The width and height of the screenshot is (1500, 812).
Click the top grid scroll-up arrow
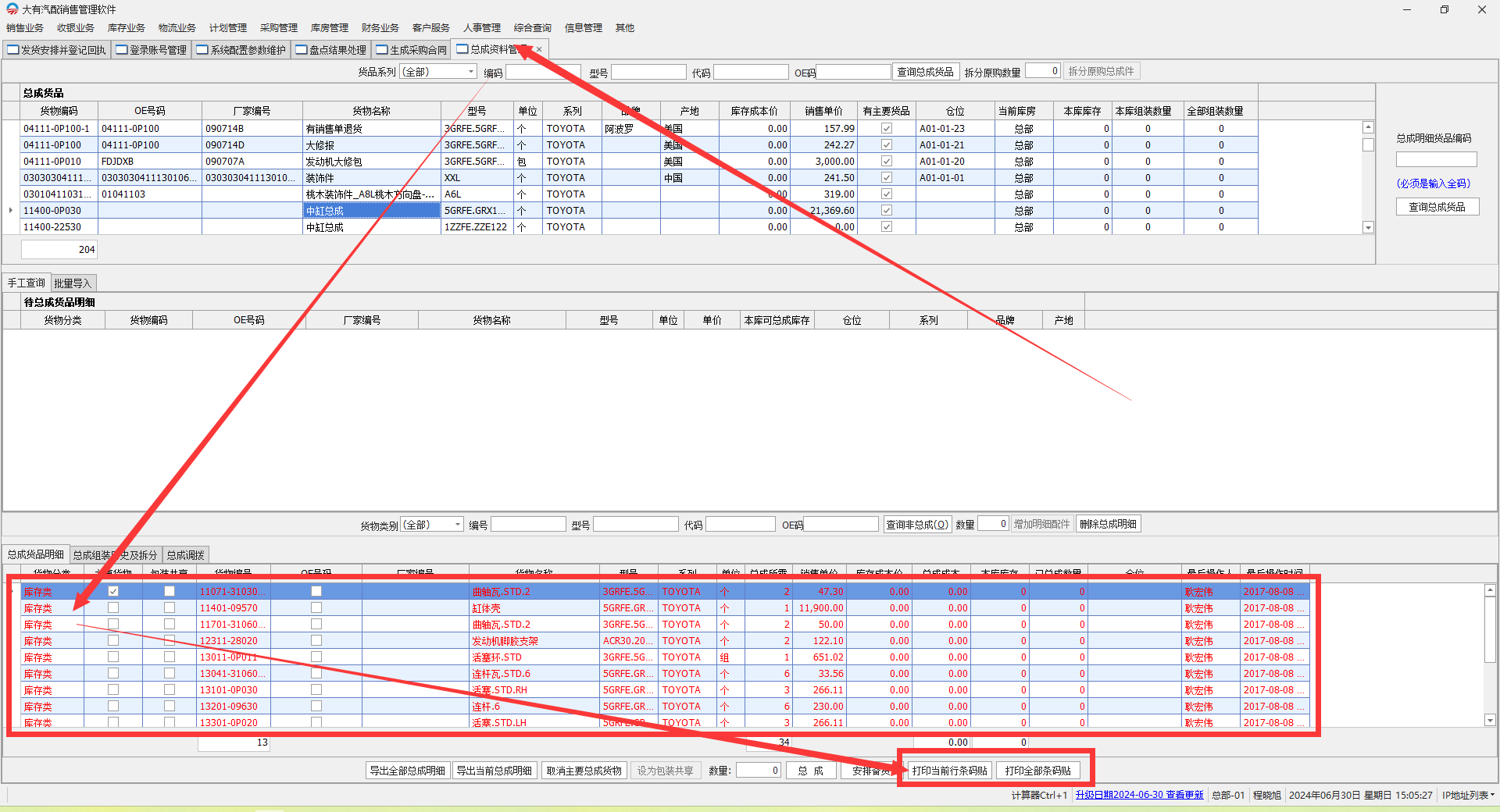(1368, 127)
